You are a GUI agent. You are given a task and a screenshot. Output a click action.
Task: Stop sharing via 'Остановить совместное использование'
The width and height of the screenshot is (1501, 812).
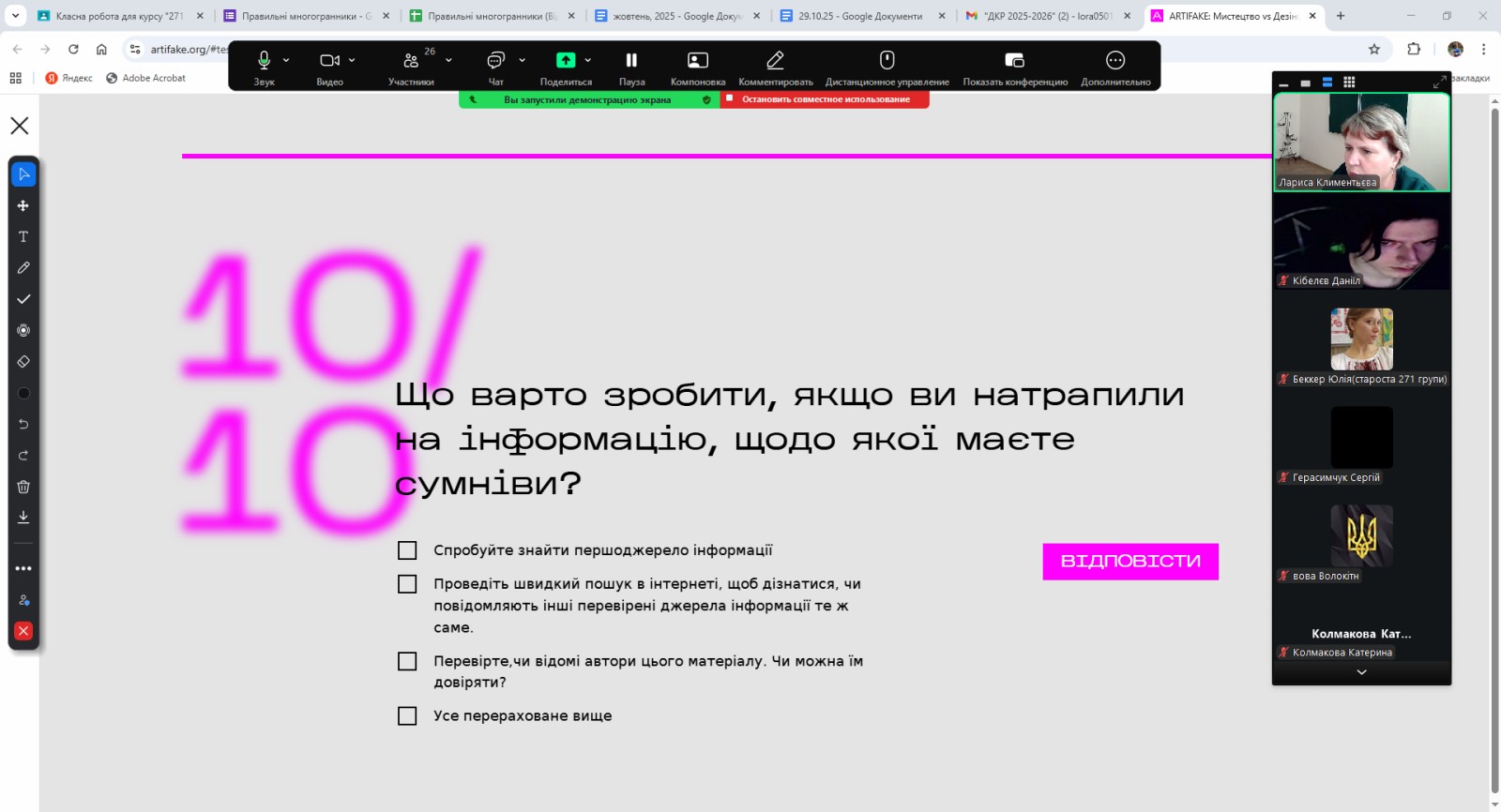[x=825, y=99]
